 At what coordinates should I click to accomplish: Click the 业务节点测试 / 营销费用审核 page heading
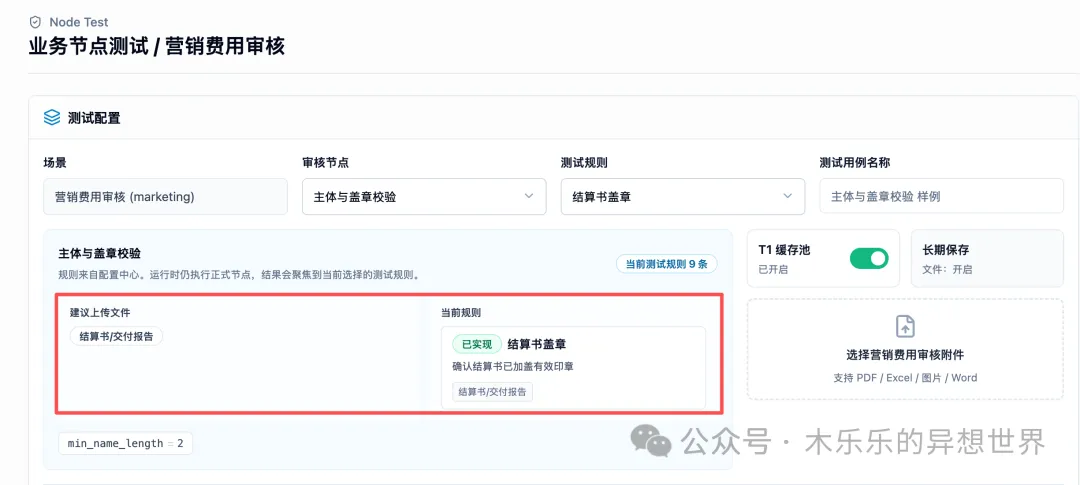[156, 46]
